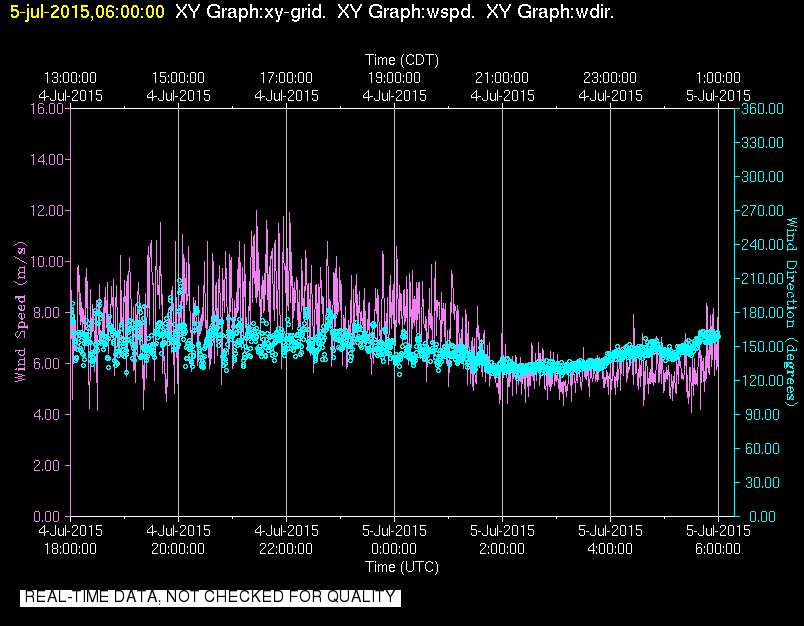804x626 pixels.
Task: Select the 'XY Graph:wdir.' title text
Action: (550, 12)
